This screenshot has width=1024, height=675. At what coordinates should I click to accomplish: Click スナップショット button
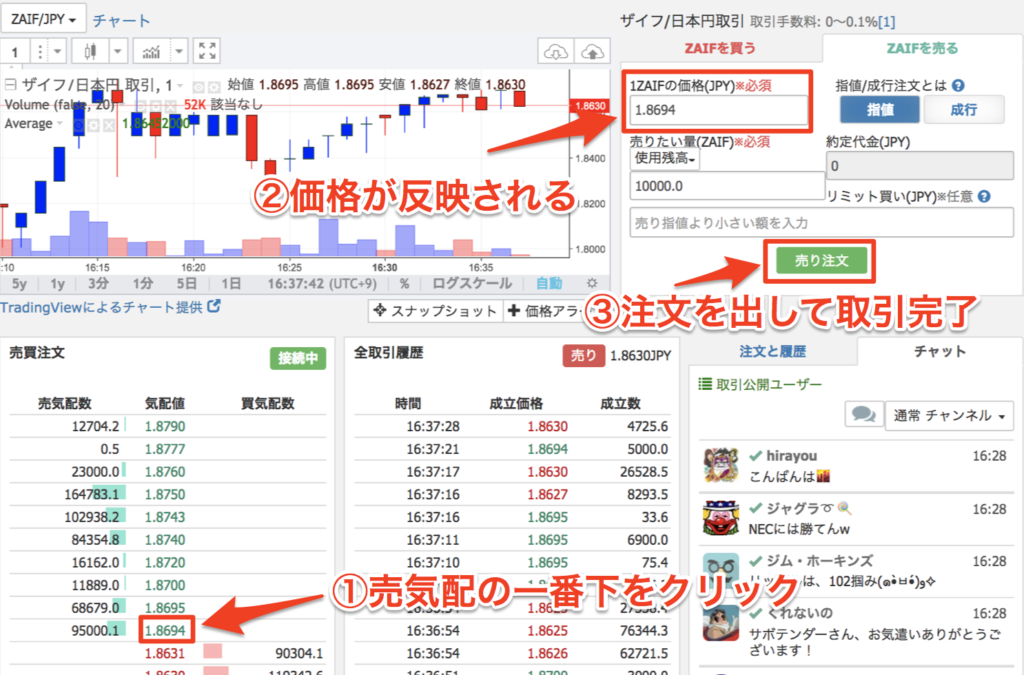coord(436,311)
